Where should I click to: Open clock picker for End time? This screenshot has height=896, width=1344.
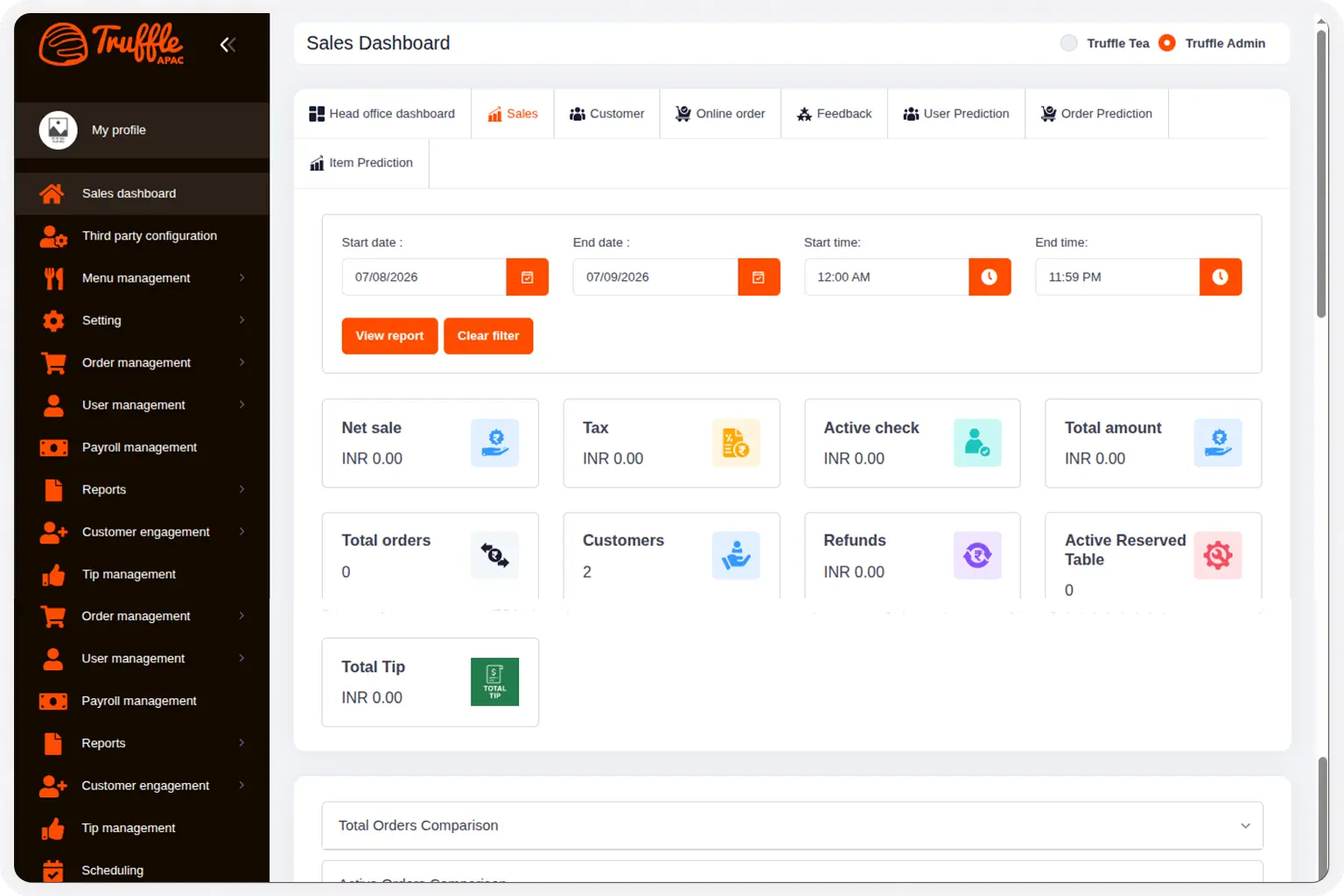click(x=1221, y=277)
